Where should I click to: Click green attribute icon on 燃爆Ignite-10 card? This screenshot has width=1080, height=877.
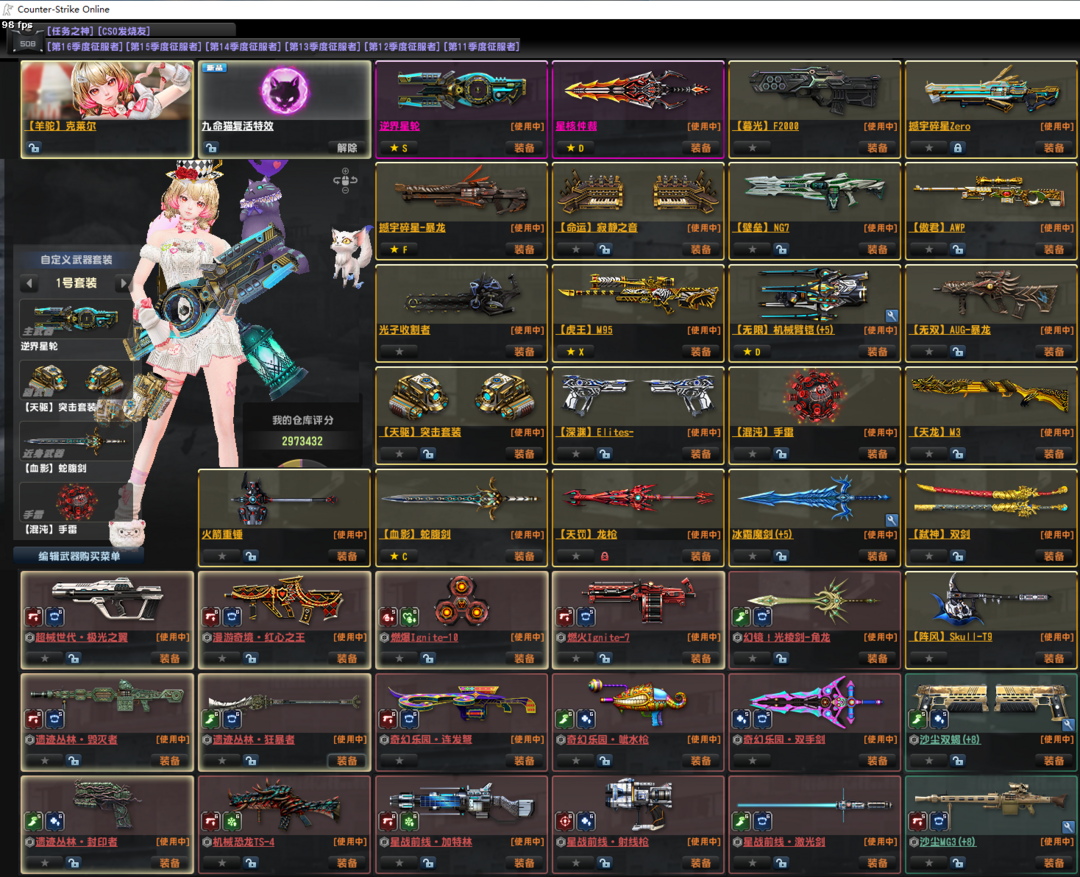coord(408,617)
